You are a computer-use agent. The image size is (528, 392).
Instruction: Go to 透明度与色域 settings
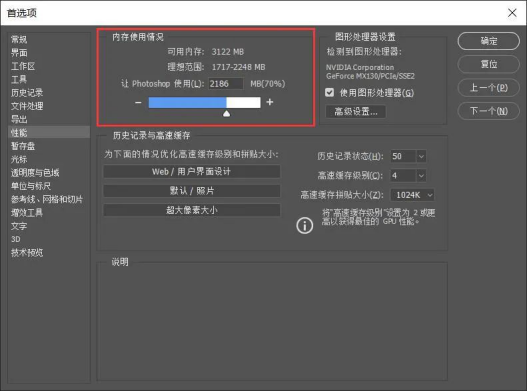point(35,173)
